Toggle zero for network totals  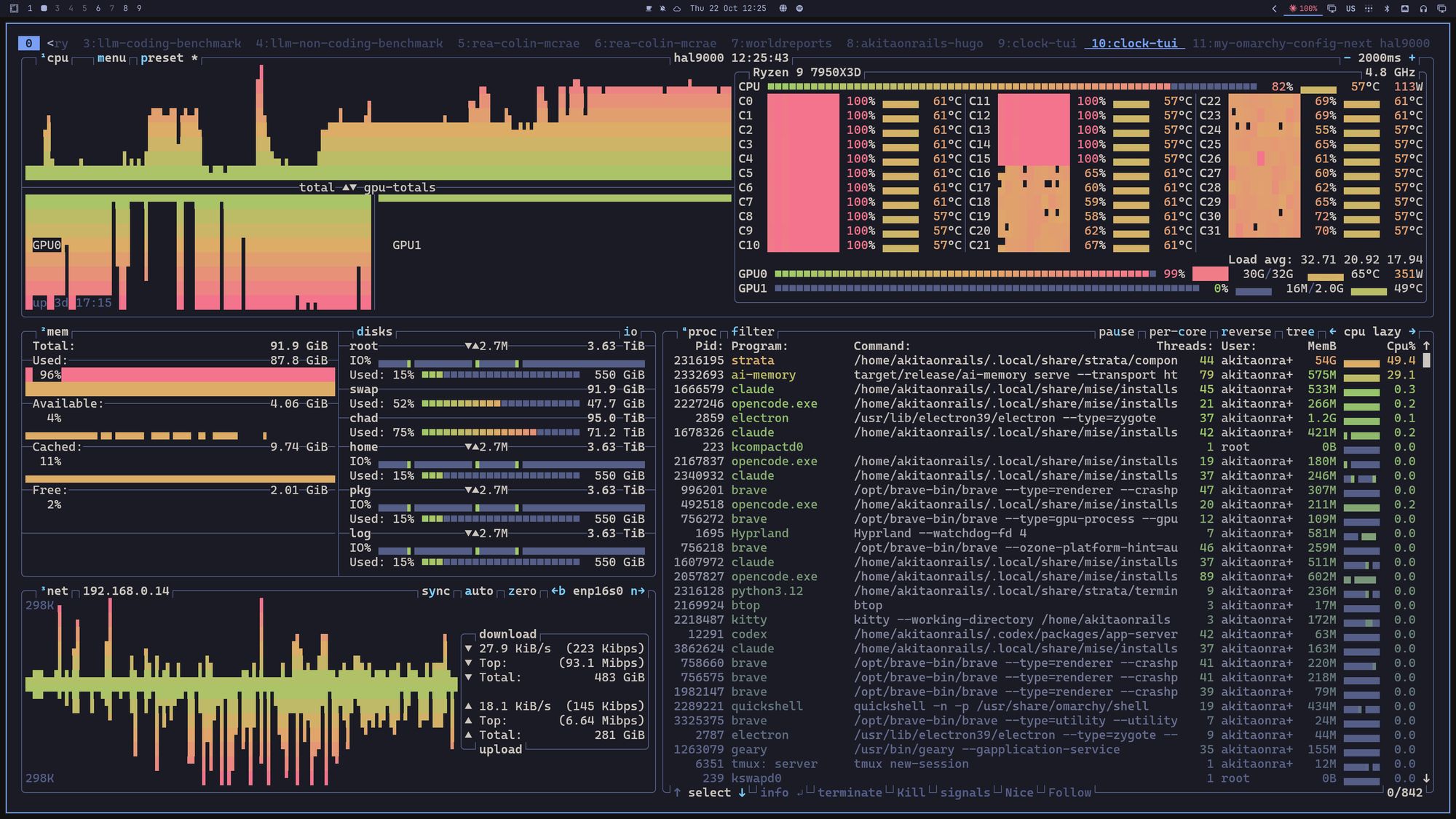(522, 590)
